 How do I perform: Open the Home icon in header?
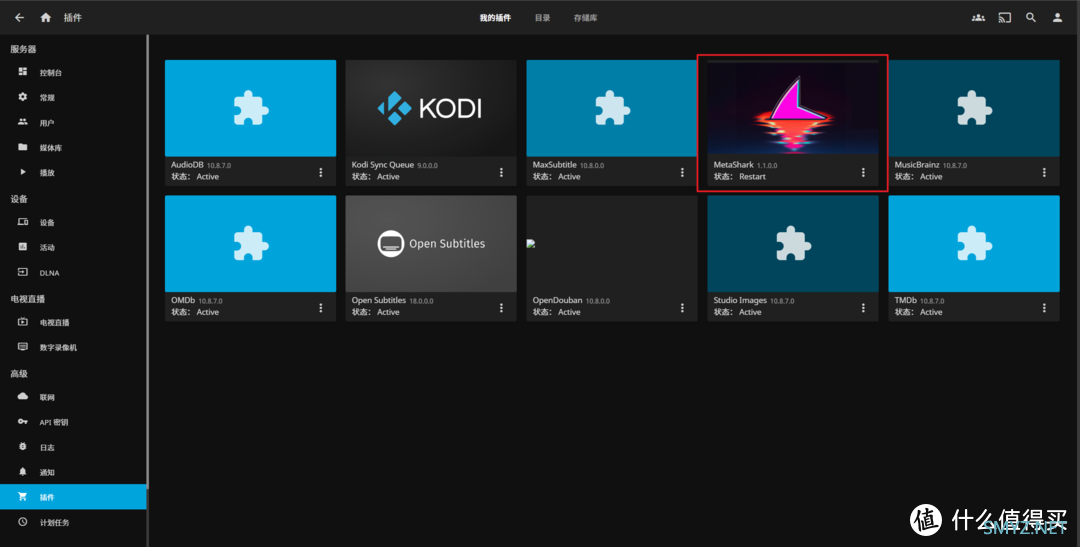click(45, 18)
